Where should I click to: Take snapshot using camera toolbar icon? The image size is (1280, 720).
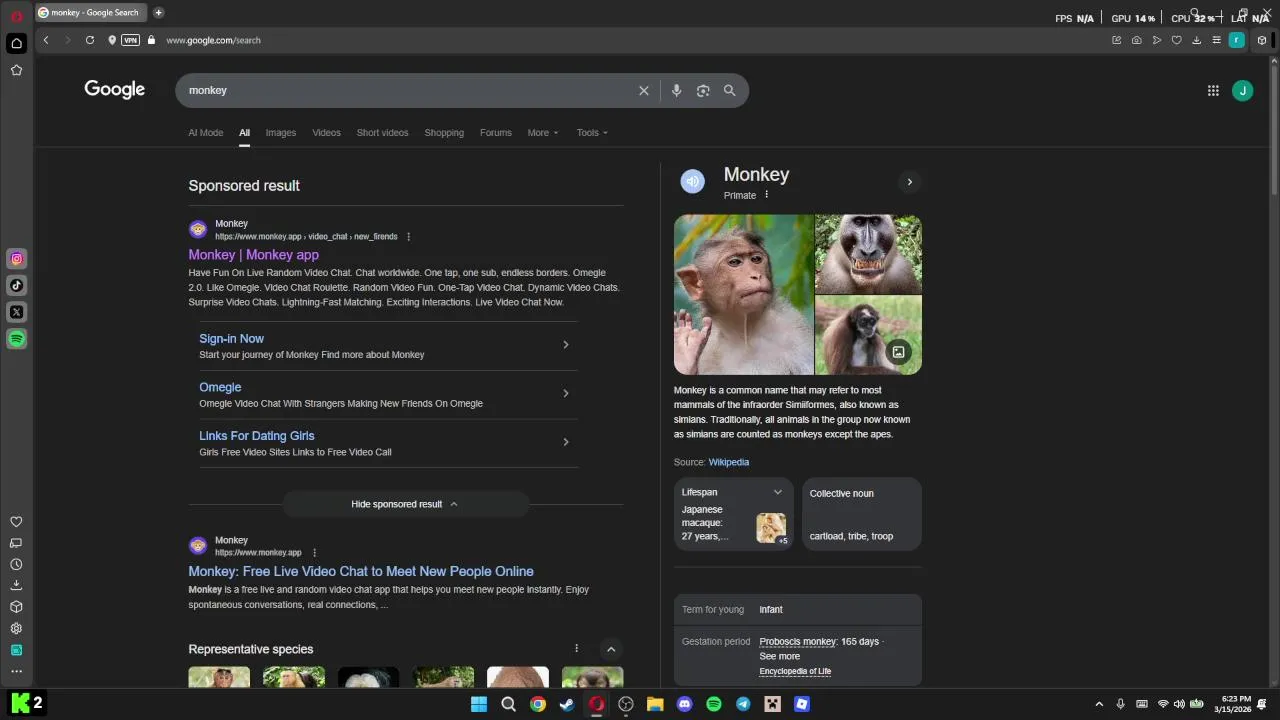click(1137, 40)
